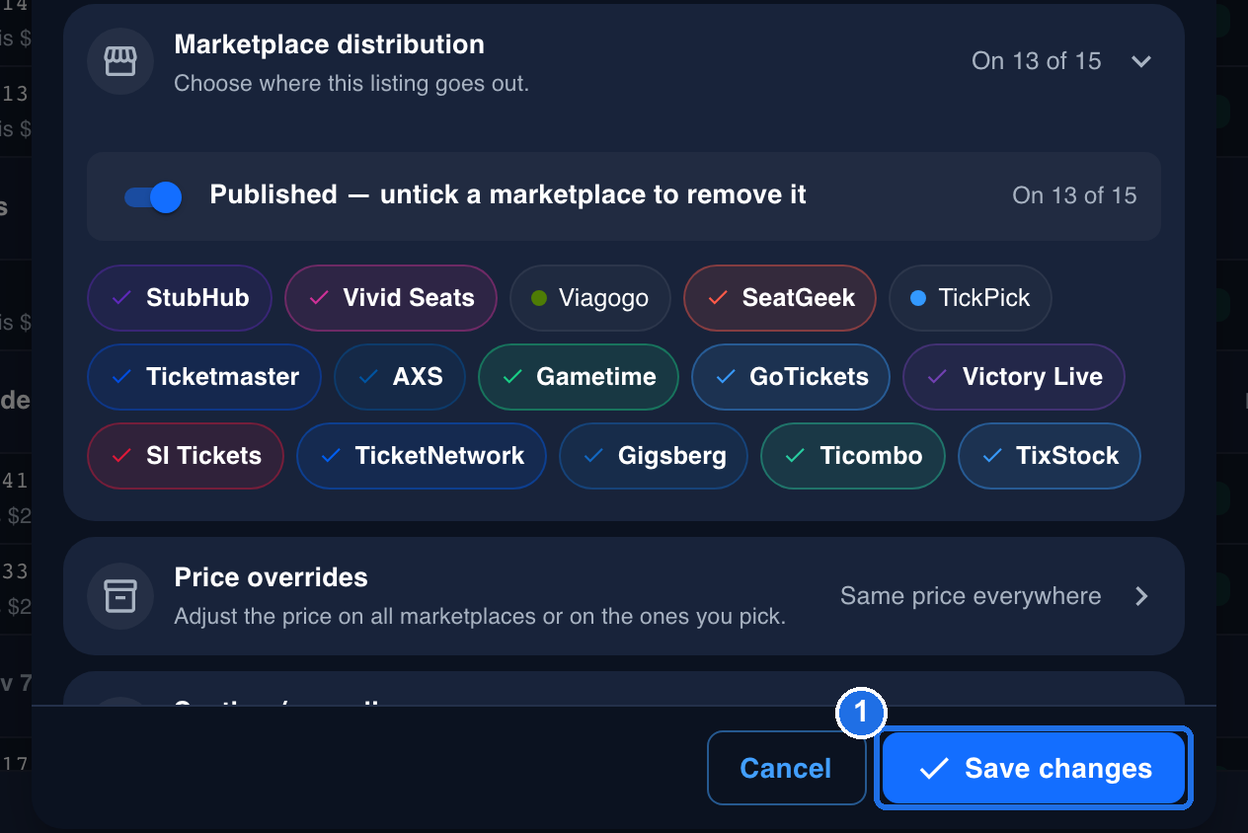Click 'On 13 of 15' beside section chevron

tap(1037, 62)
